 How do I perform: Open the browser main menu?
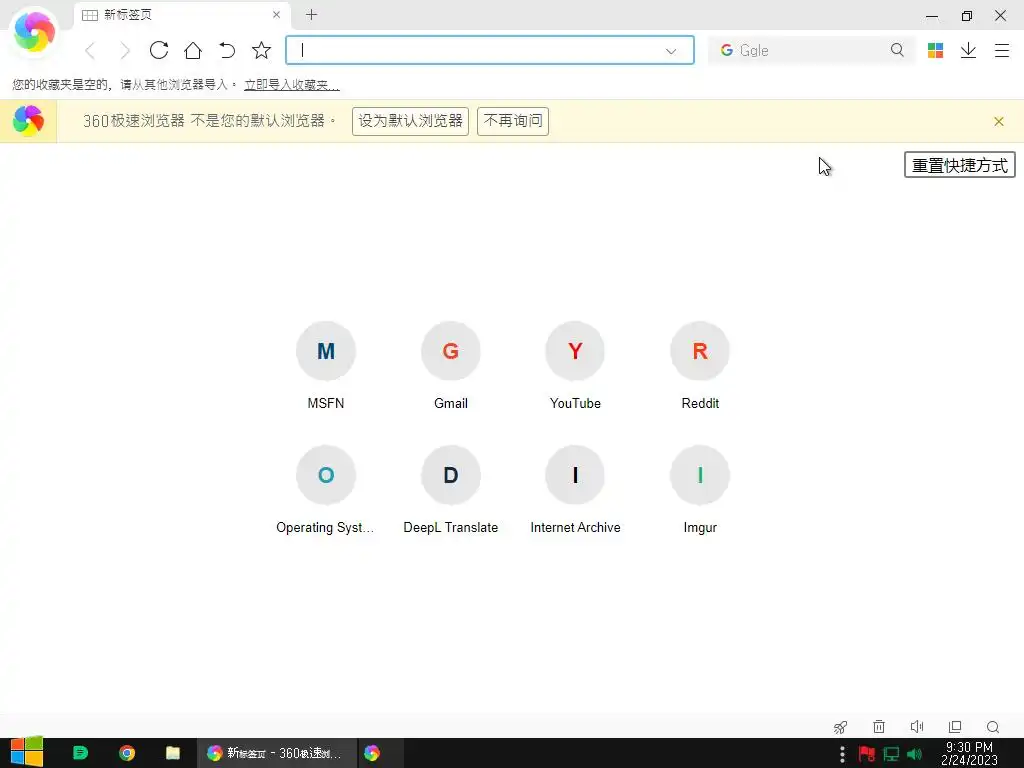point(1002,50)
